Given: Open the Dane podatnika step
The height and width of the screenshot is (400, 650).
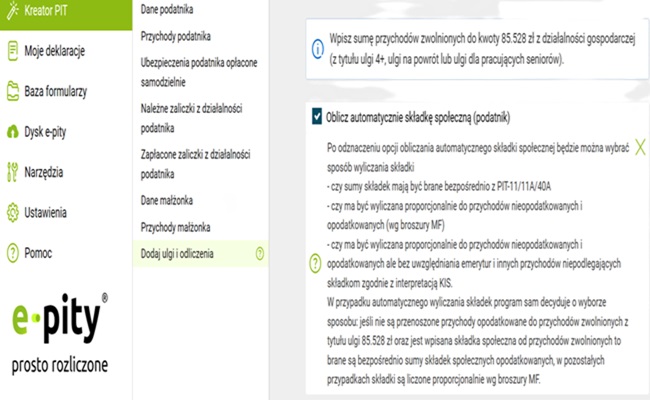Looking at the screenshot, I should point(167,9).
